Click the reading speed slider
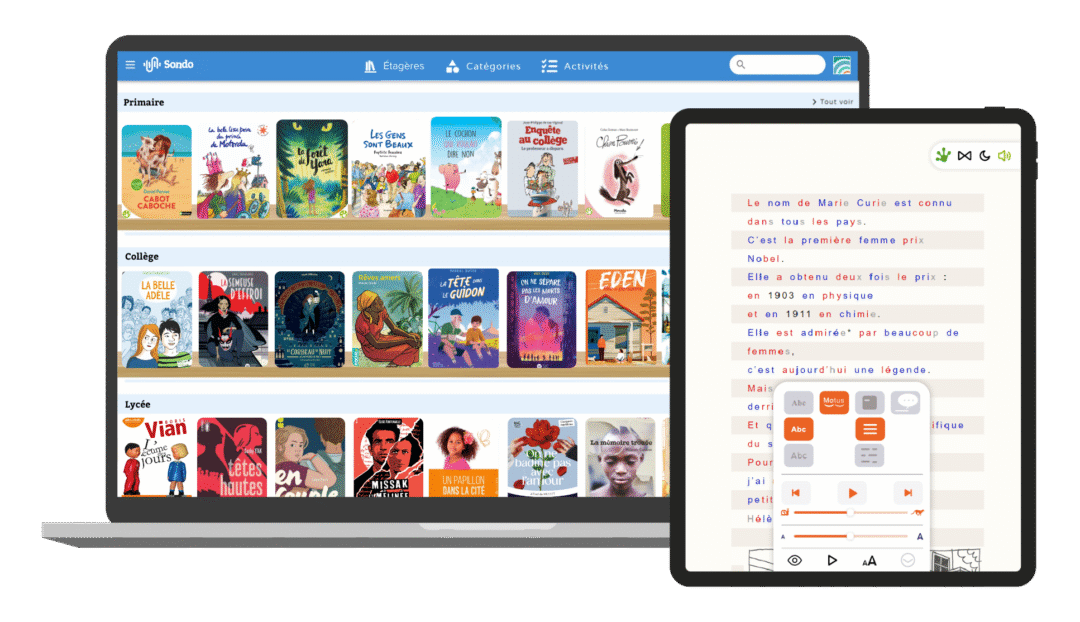The width and height of the screenshot is (1080, 622). [851, 512]
